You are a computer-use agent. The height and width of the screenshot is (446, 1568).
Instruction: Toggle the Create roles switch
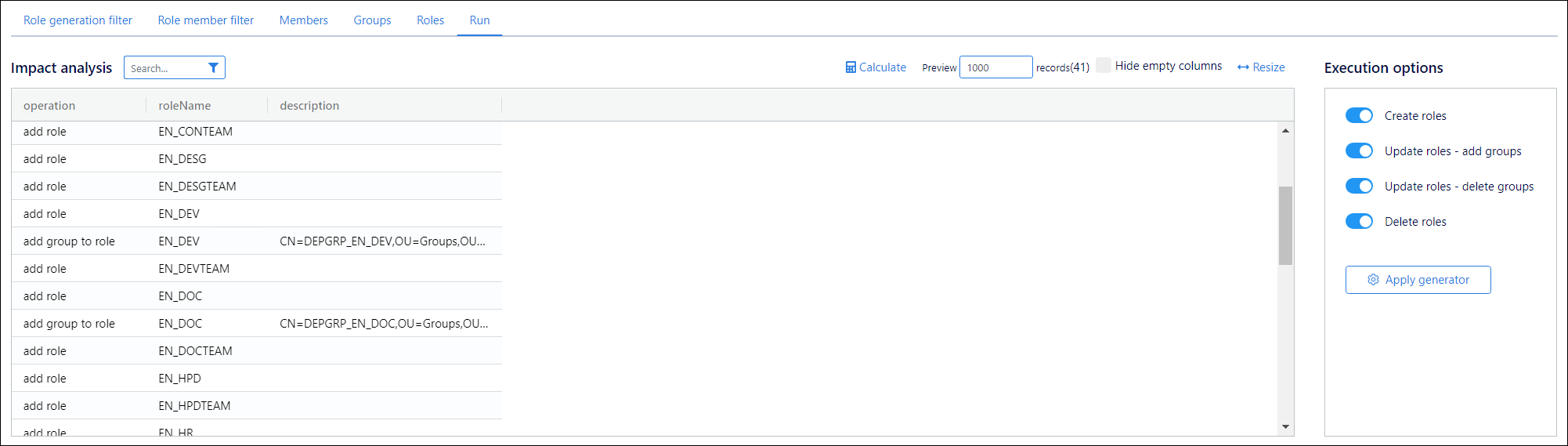(1359, 116)
